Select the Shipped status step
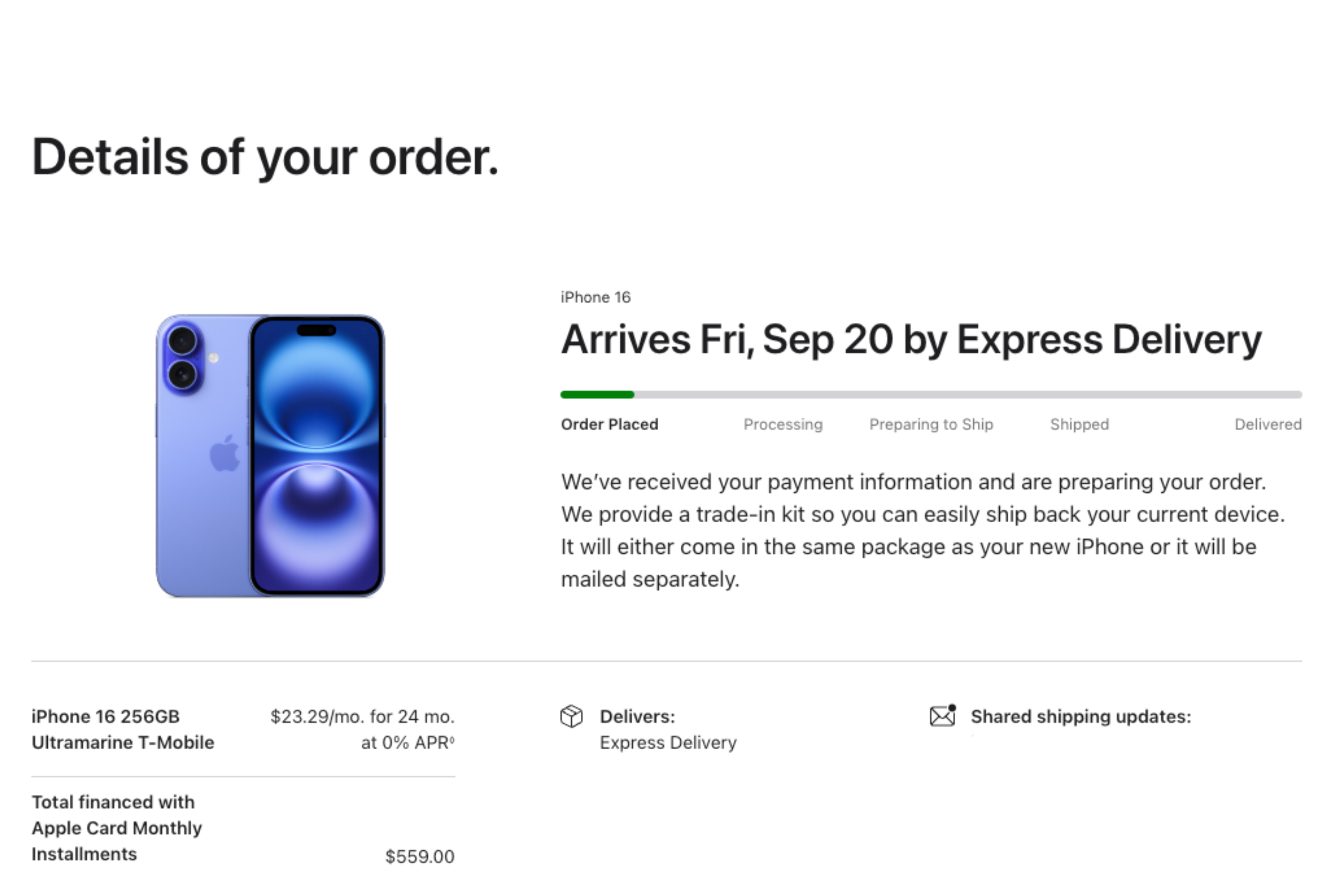Viewport: 1344px width, 896px height. 1079,425
